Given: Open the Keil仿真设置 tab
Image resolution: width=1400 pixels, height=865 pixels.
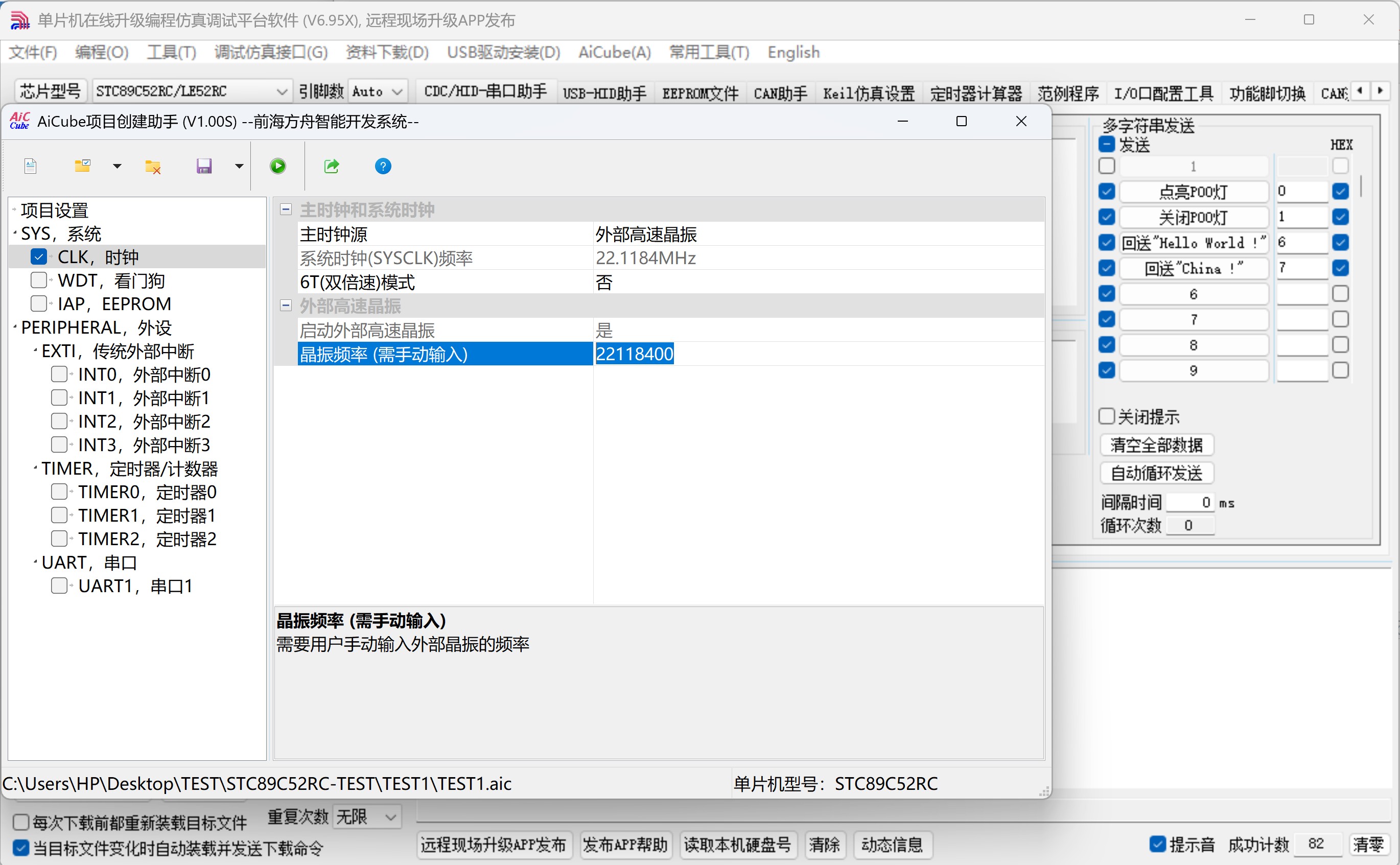Looking at the screenshot, I should coord(869,93).
